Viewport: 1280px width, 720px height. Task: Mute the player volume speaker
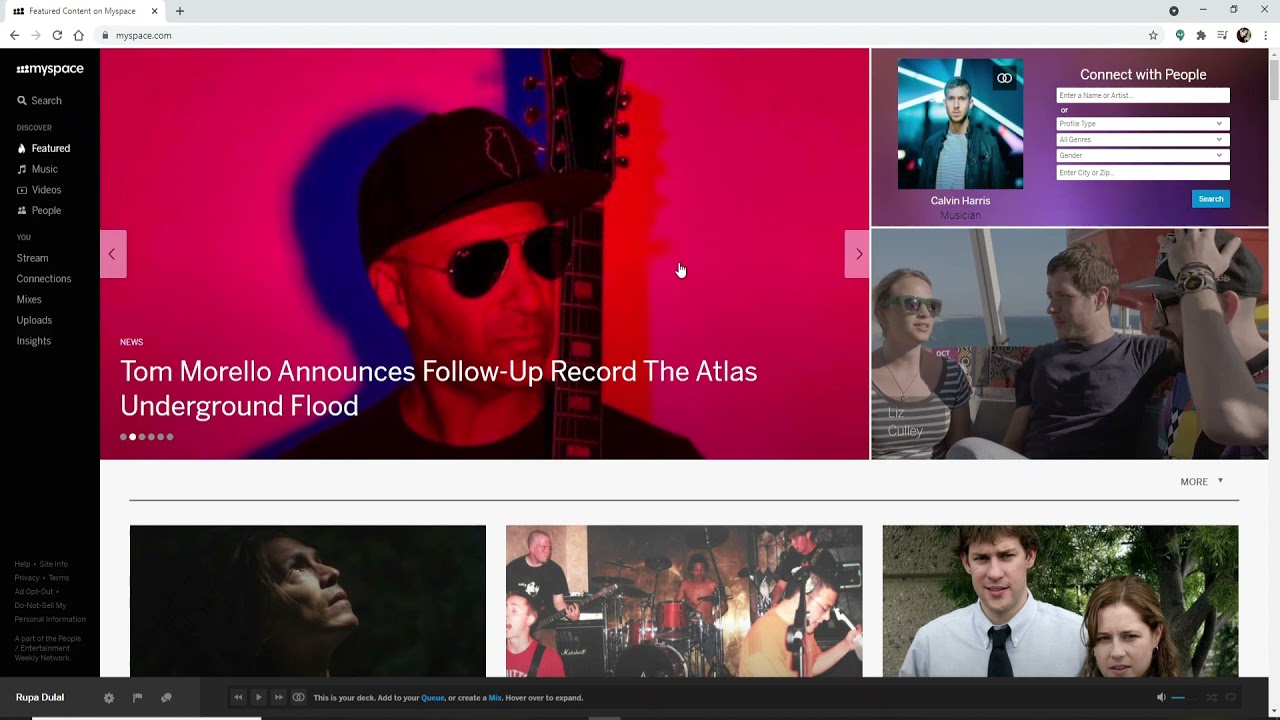click(1161, 698)
